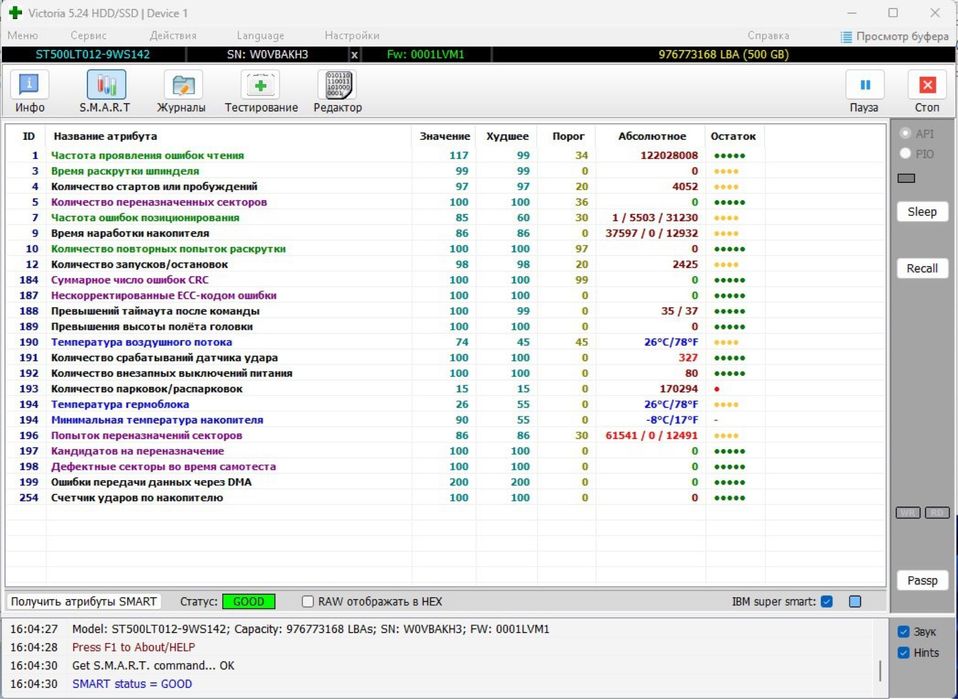Select row Количество парковок/распарковок

tap(445, 389)
